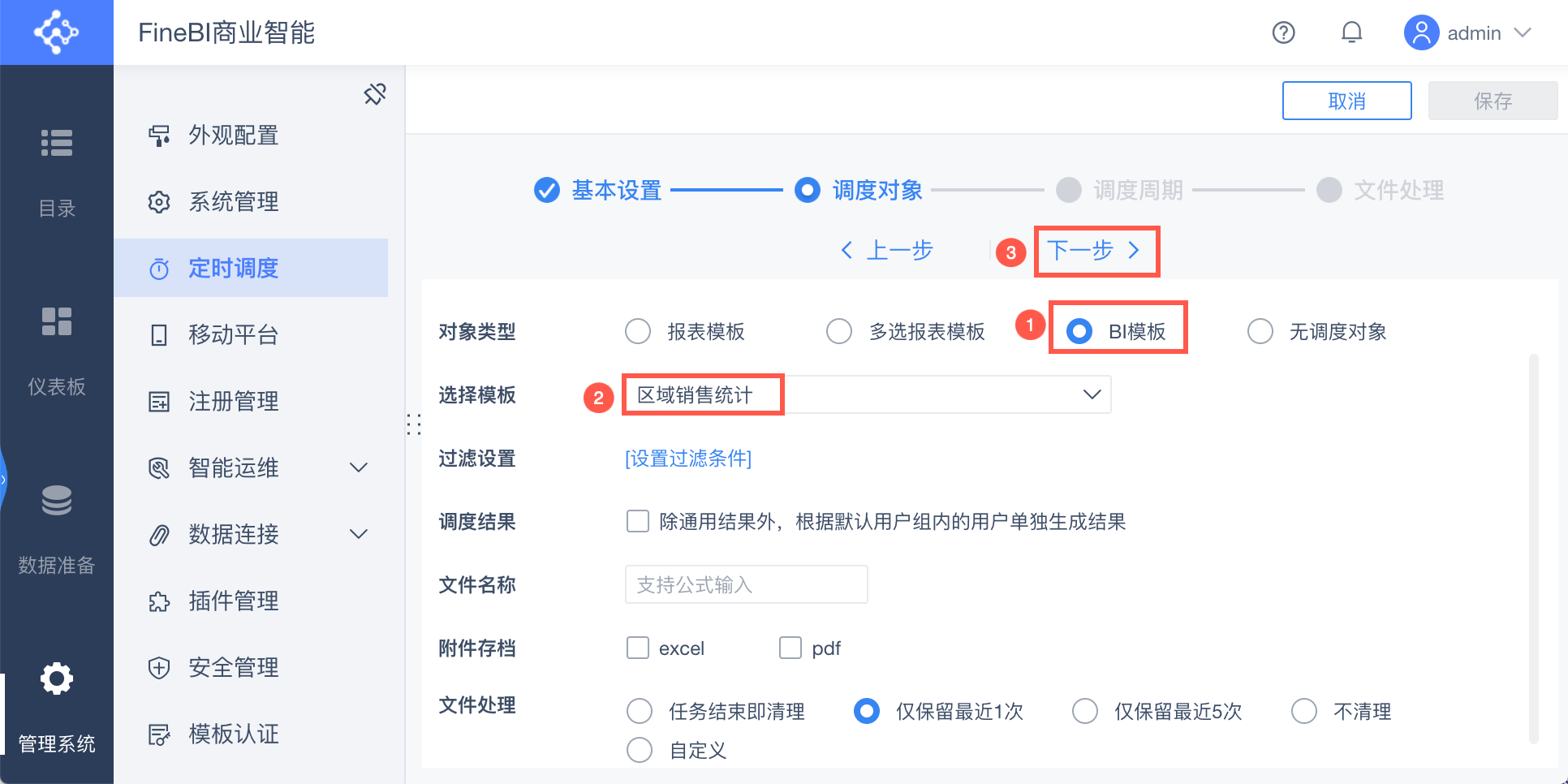
Task: Expand the 智能运维 submenu
Action: (358, 467)
